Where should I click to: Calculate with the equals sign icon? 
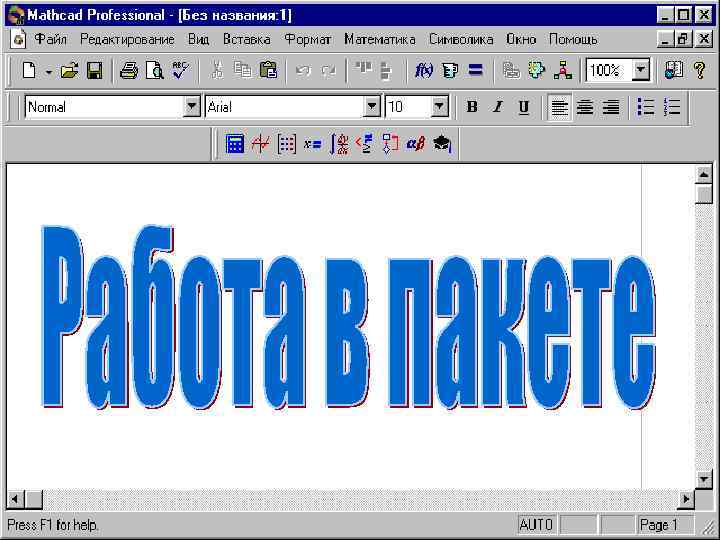click(x=475, y=70)
